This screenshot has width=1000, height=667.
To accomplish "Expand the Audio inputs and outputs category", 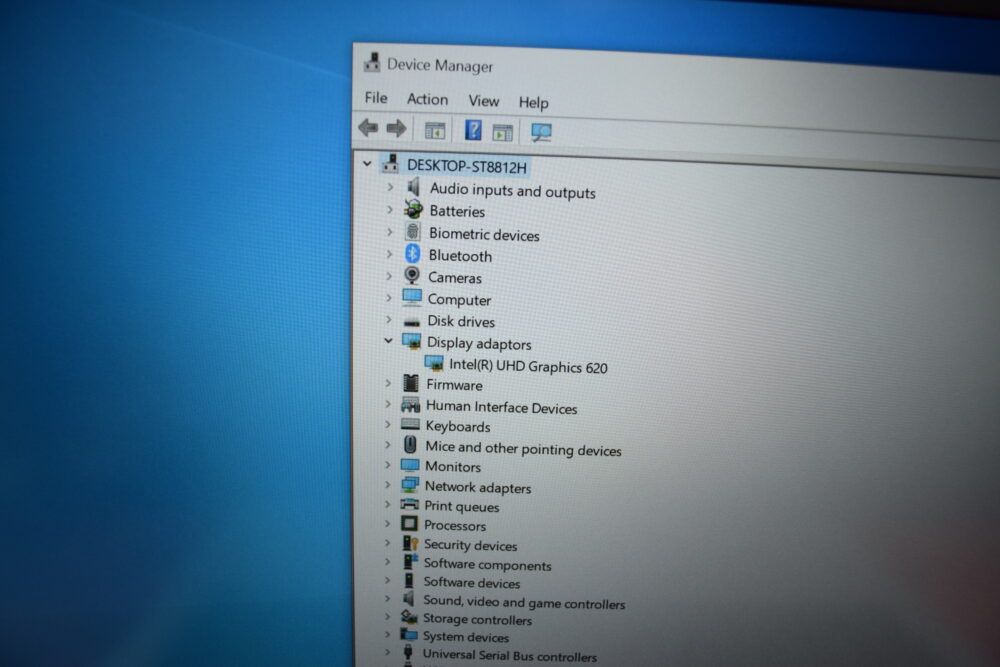I will [x=390, y=187].
